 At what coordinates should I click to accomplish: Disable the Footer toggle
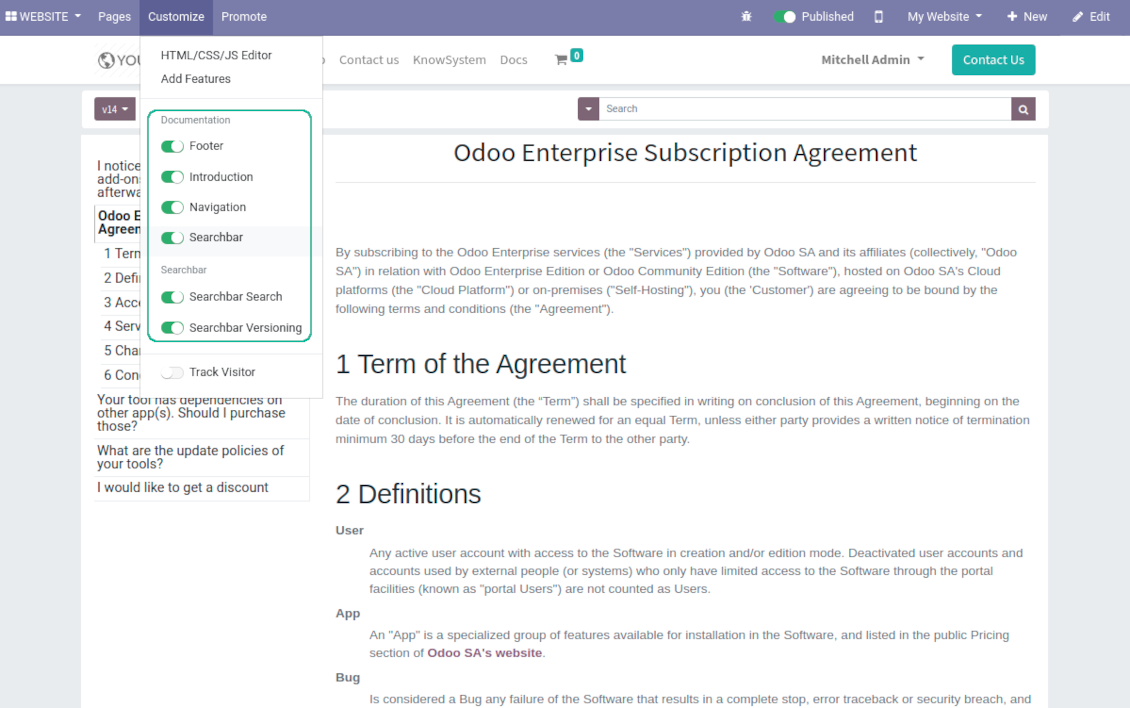click(172, 146)
